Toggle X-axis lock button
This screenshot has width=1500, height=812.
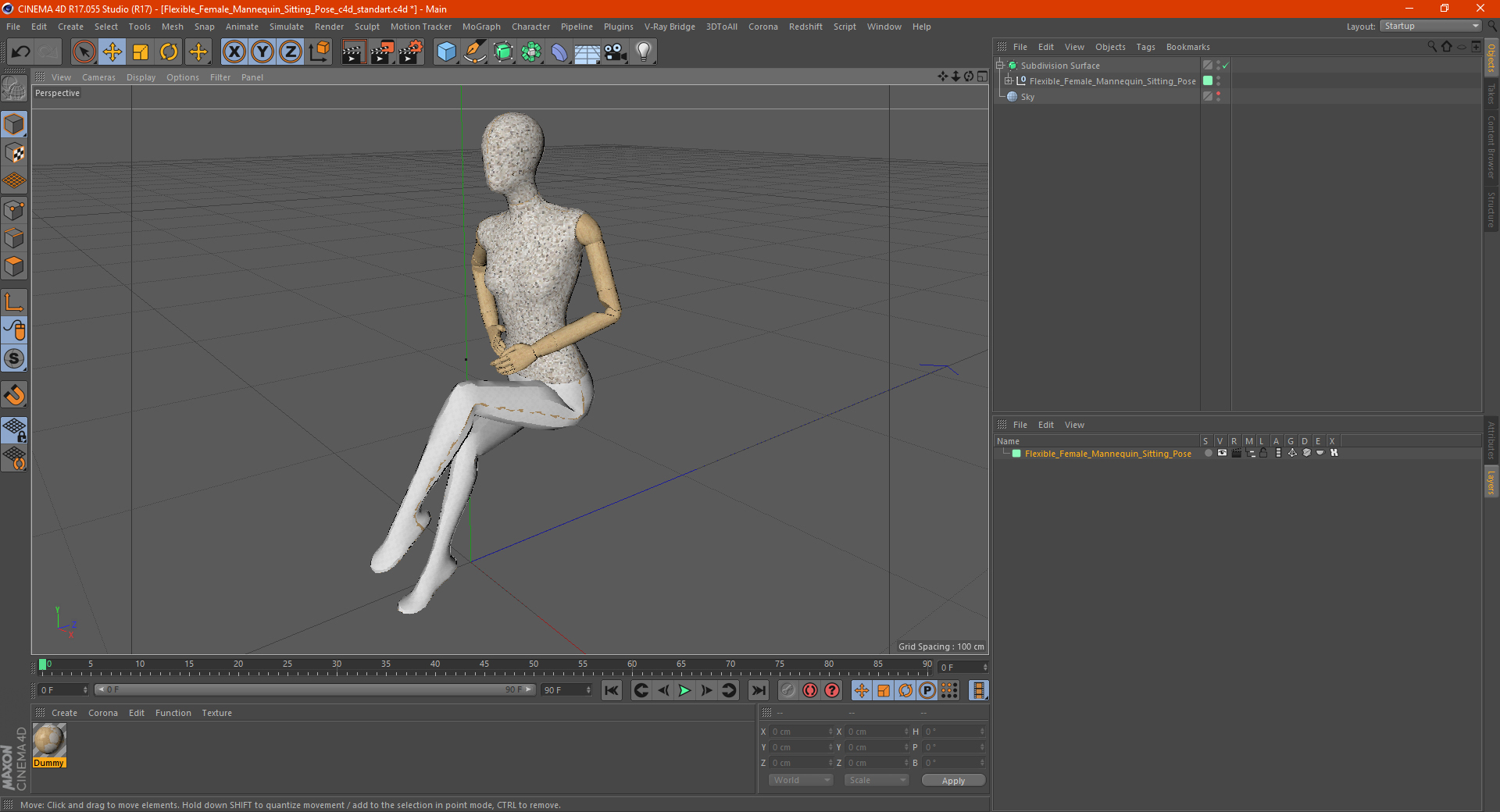pyautogui.click(x=234, y=52)
